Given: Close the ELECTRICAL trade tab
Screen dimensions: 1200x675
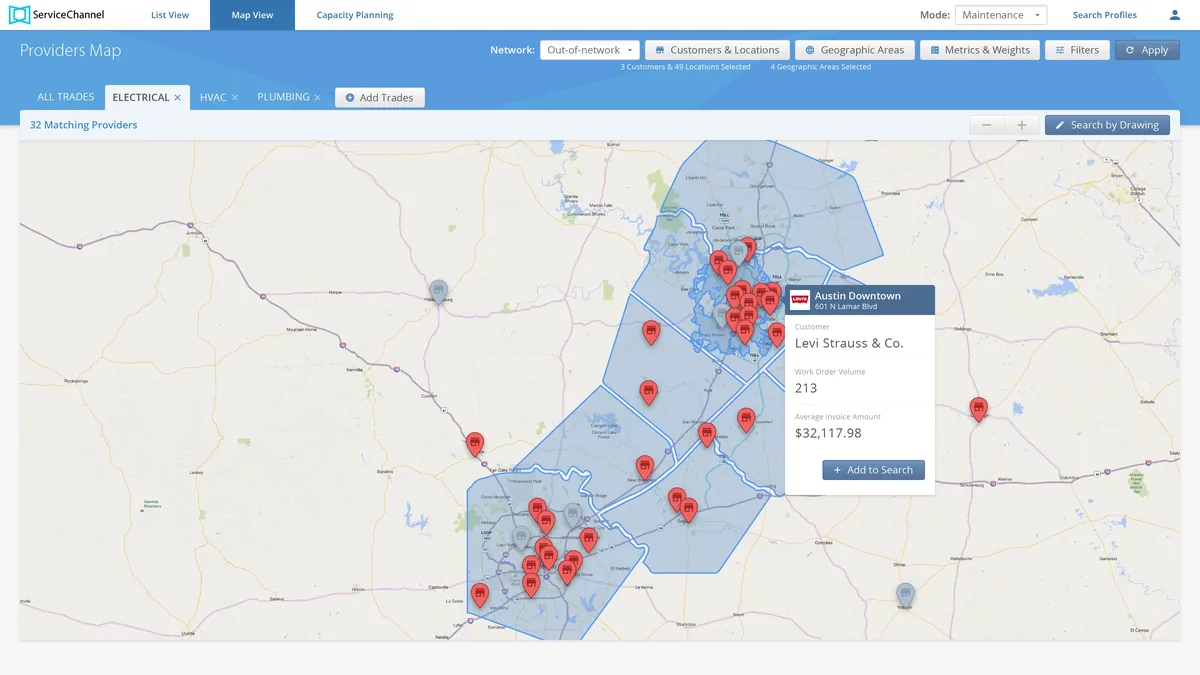Looking at the screenshot, I should 177,98.
